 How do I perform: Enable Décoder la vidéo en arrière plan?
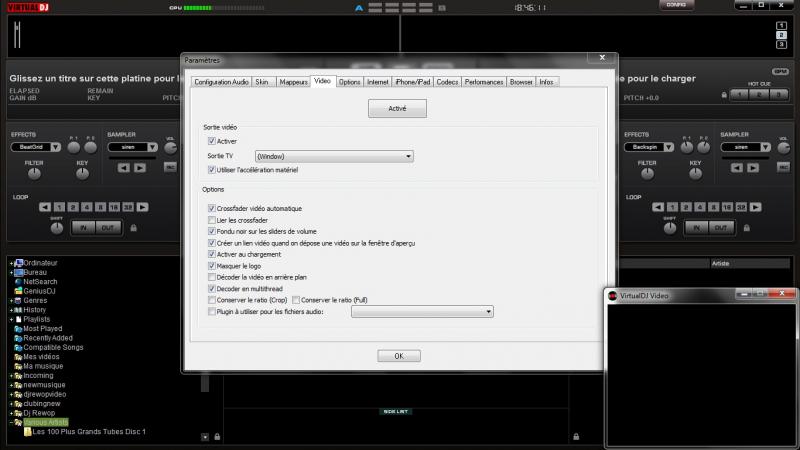(x=212, y=277)
